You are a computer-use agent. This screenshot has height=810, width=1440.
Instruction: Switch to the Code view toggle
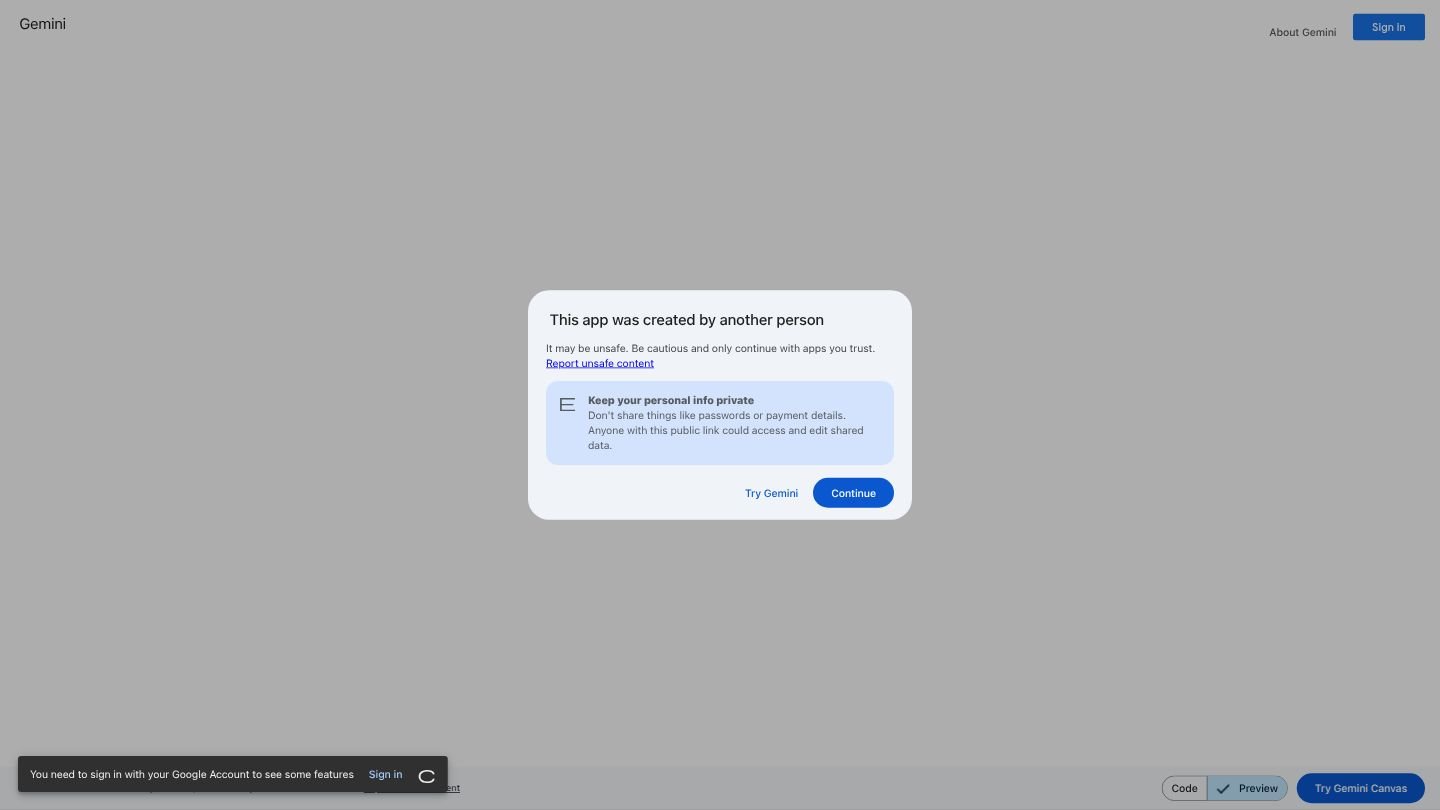pyautogui.click(x=1184, y=788)
